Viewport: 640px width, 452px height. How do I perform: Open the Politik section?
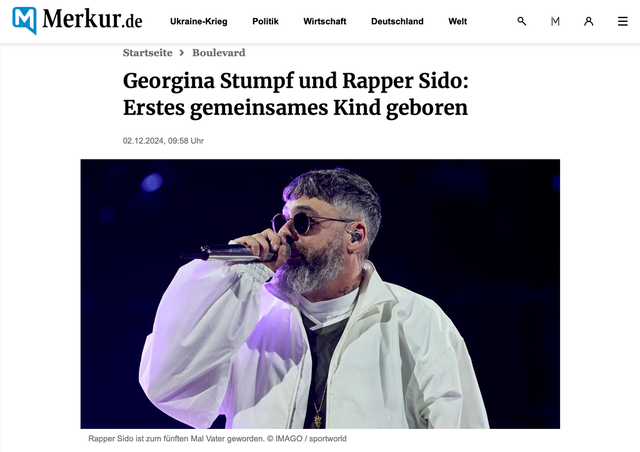[265, 21]
